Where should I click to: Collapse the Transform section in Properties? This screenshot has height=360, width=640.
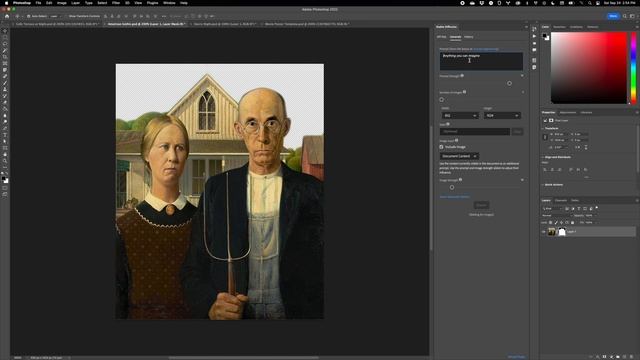[x=543, y=128]
